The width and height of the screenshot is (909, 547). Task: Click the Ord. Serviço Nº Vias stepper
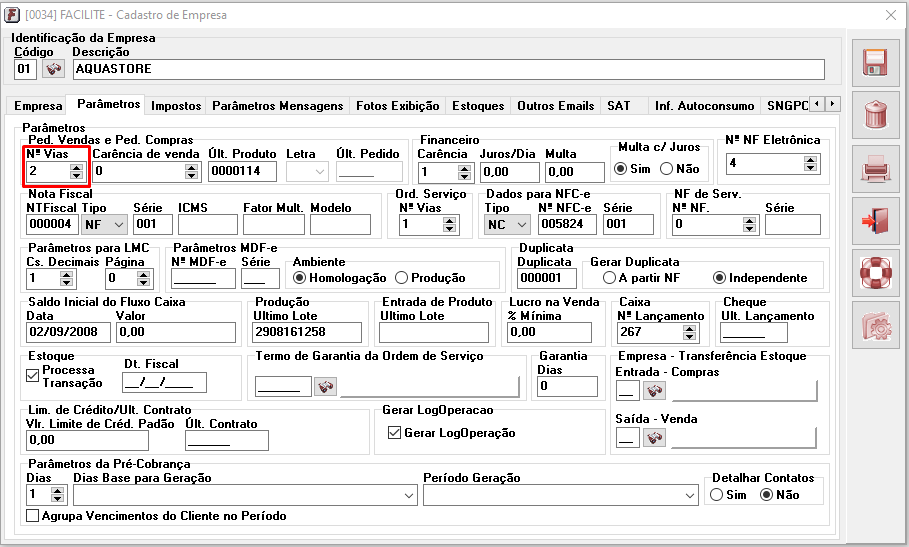(x=449, y=224)
